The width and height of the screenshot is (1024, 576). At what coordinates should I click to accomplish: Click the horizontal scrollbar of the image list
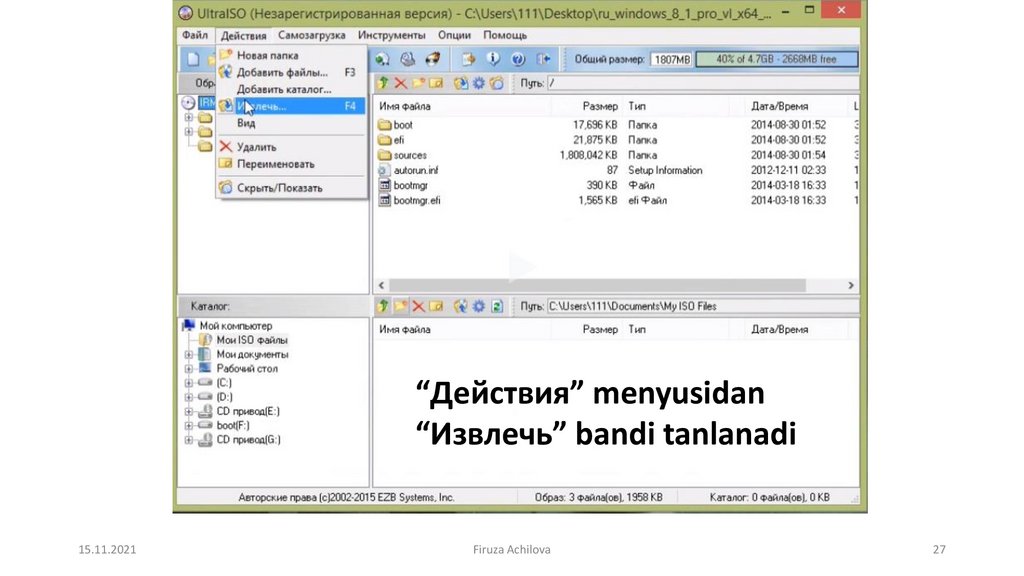tap(597, 285)
